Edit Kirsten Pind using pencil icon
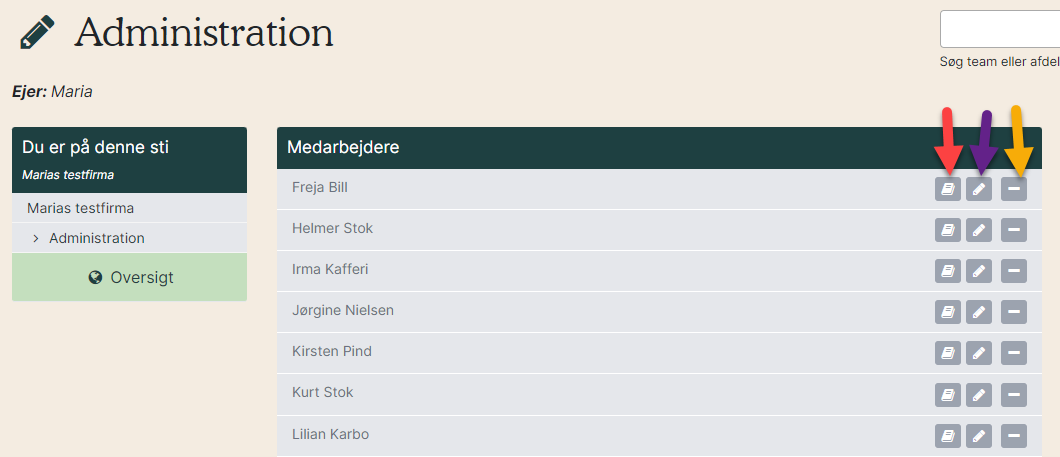 point(979,354)
